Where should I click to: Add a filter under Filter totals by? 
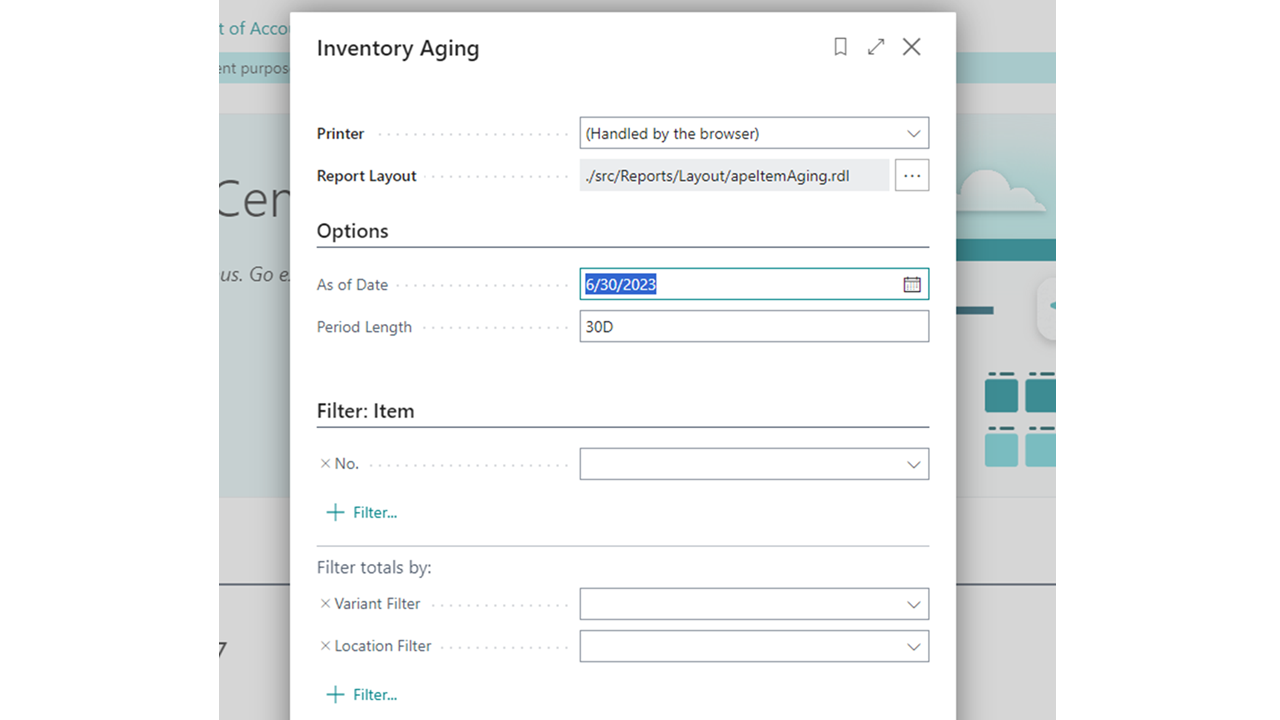pos(362,694)
